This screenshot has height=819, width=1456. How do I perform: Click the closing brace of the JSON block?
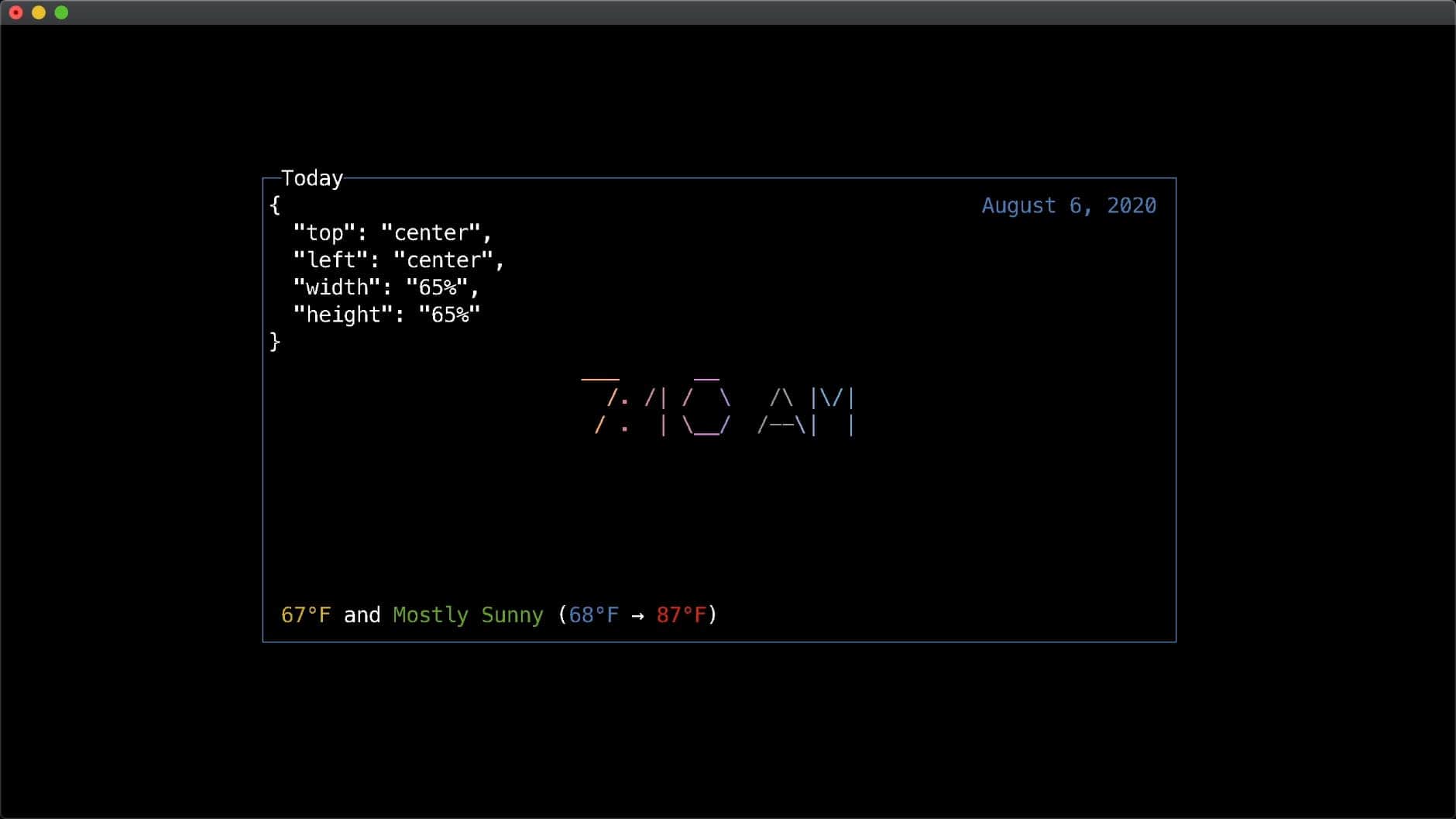pos(274,341)
